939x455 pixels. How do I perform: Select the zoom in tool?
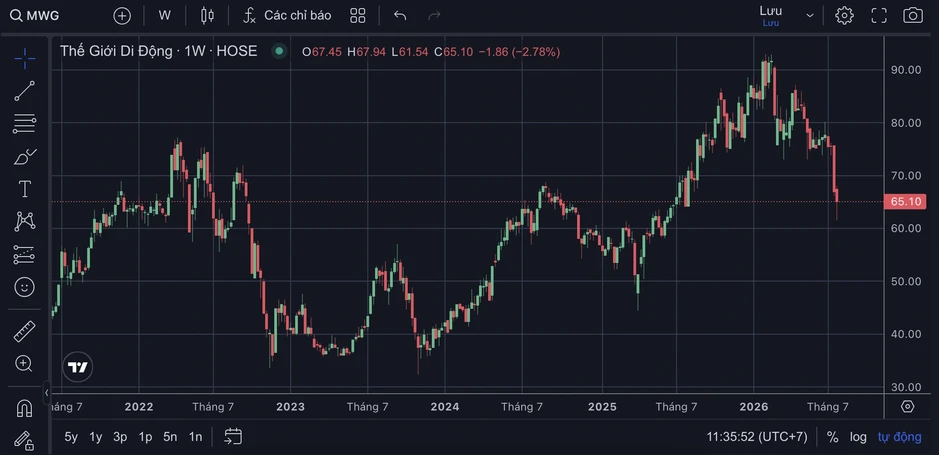click(x=24, y=363)
